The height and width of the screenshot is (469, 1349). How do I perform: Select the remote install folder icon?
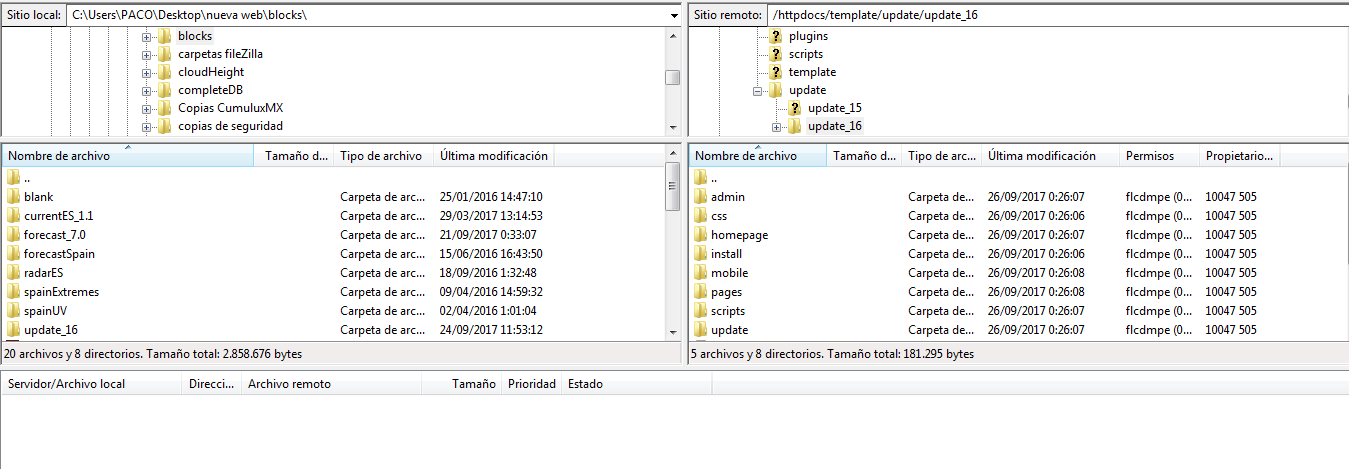click(700, 254)
